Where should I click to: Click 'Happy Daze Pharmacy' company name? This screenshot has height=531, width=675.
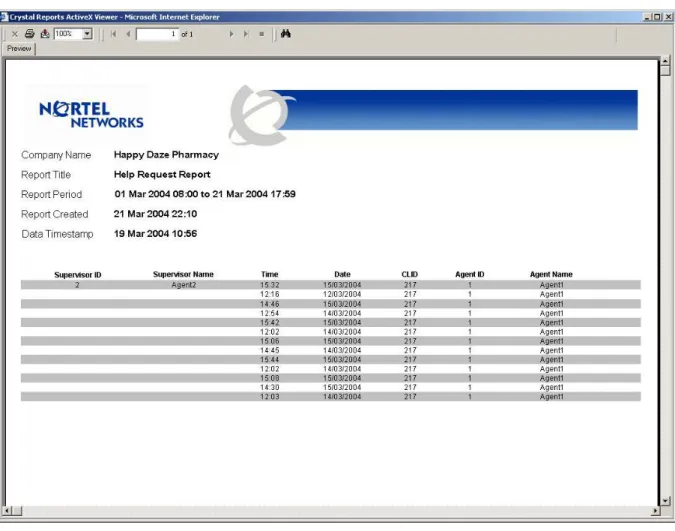click(x=166, y=155)
